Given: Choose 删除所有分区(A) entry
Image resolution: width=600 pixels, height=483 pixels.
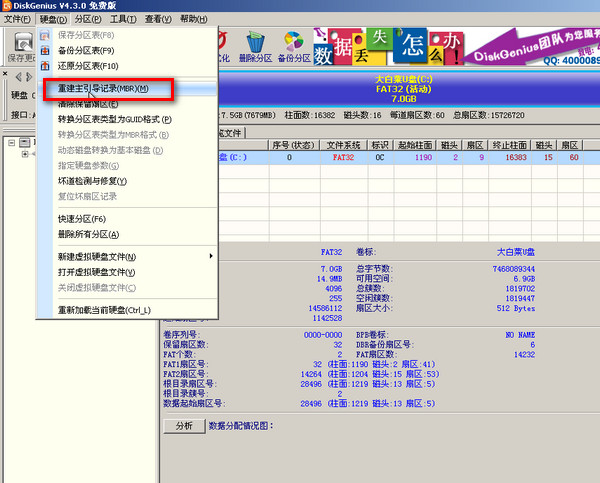Looking at the screenshot, I should (88, 234).
